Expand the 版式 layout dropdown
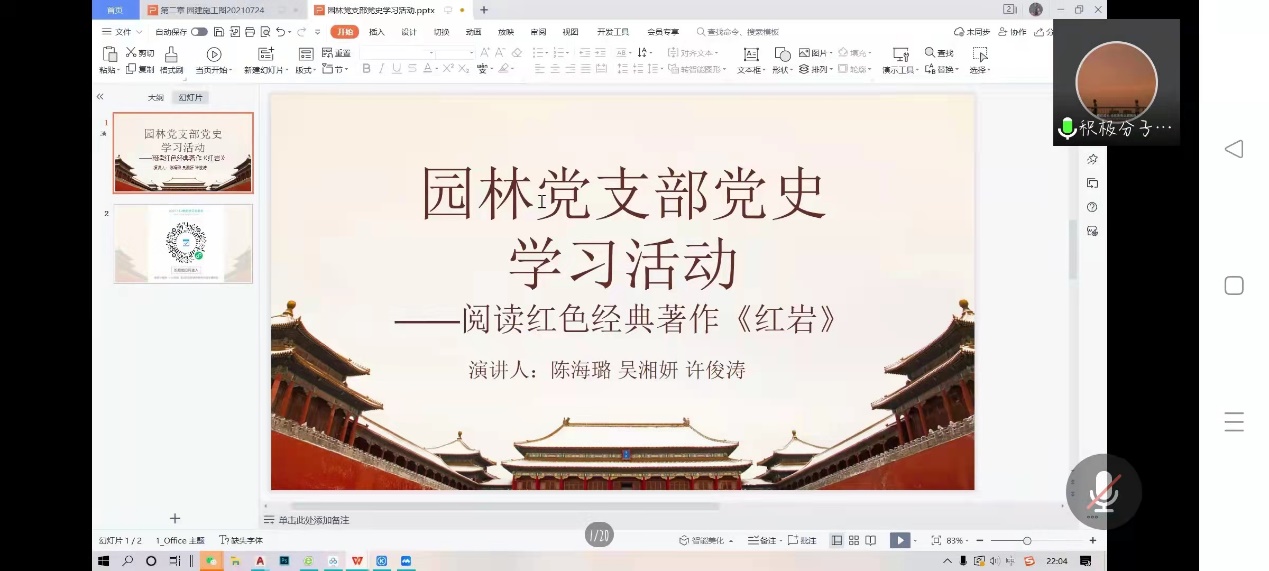The width and height of the screenshot is (1269, 571). [305, 70]
